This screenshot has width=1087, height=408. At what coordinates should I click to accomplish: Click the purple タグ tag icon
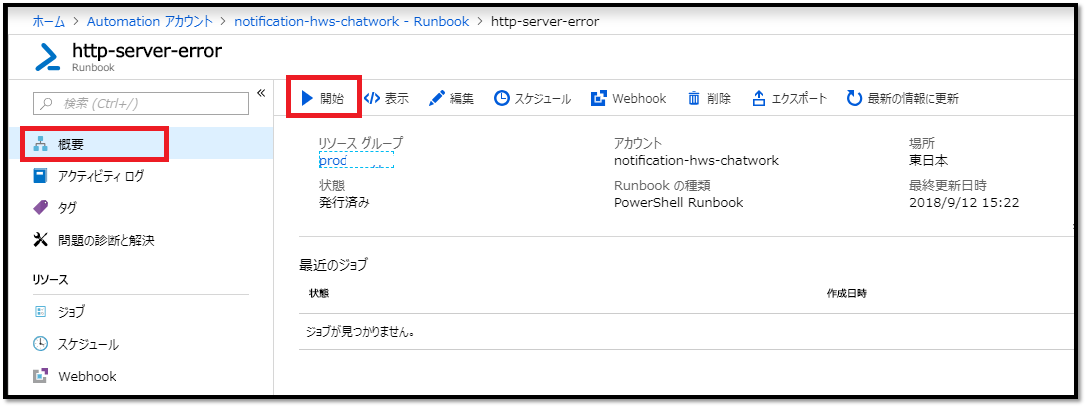click(40, 208)
